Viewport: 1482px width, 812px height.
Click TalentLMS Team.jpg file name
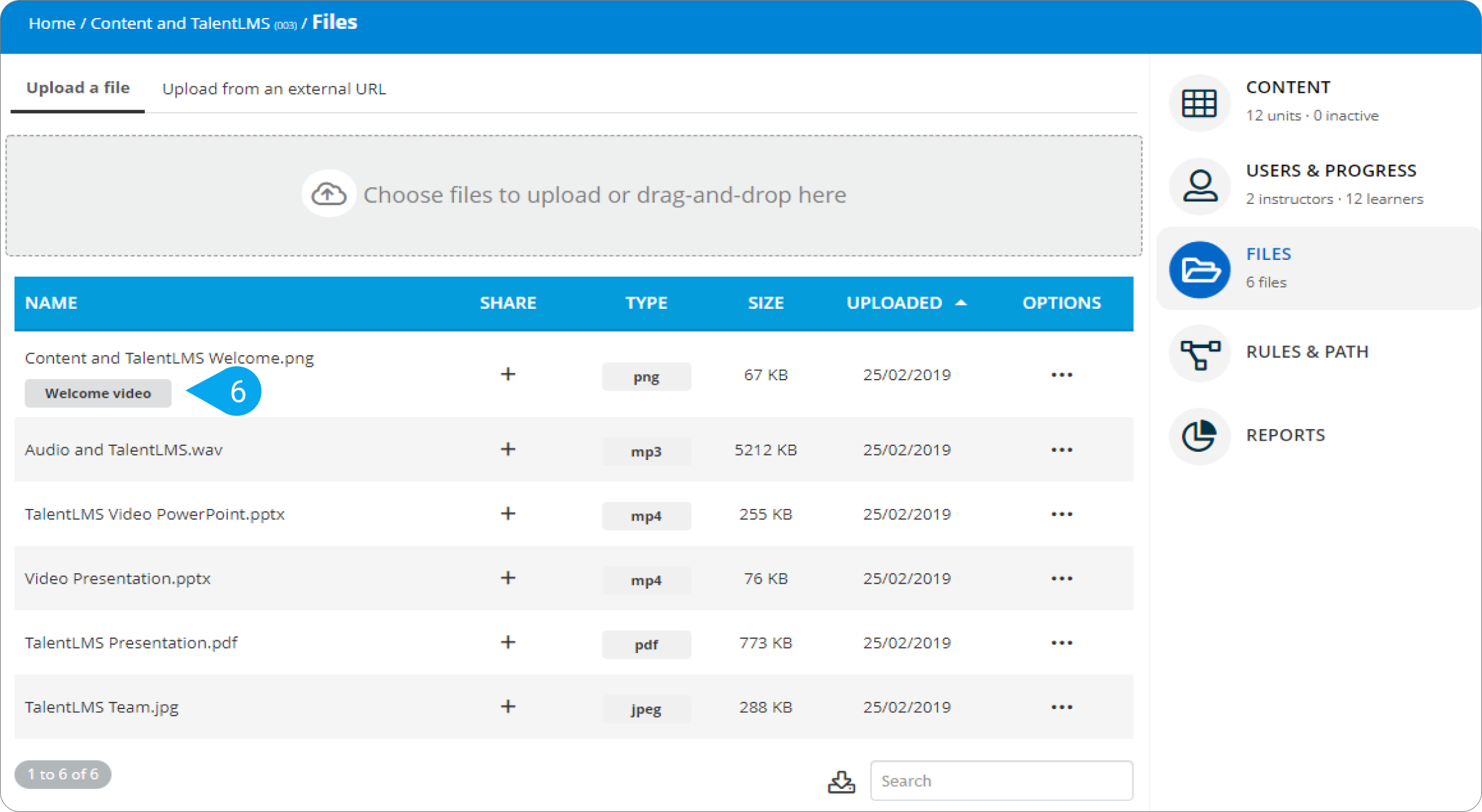coord(101,706)
